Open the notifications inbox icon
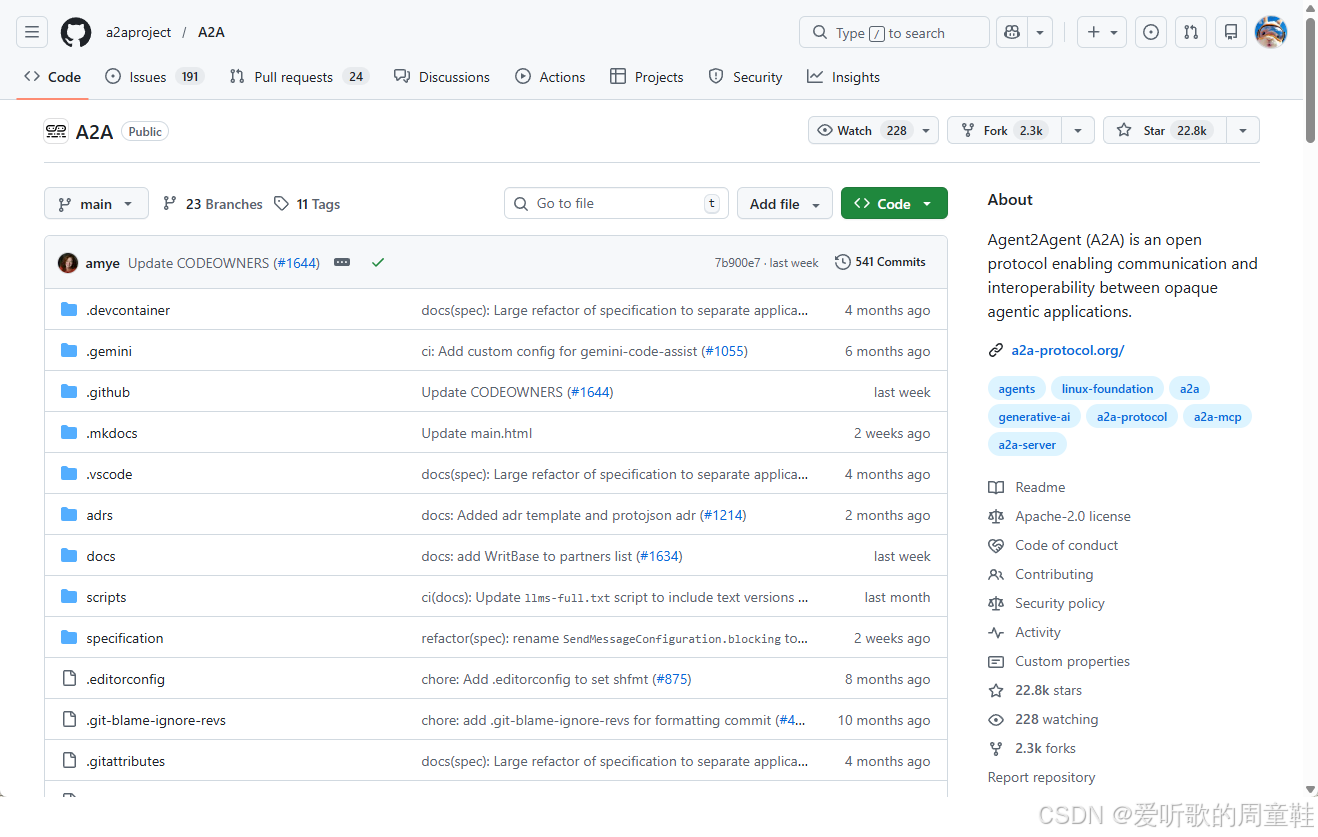 [1231, 32]
